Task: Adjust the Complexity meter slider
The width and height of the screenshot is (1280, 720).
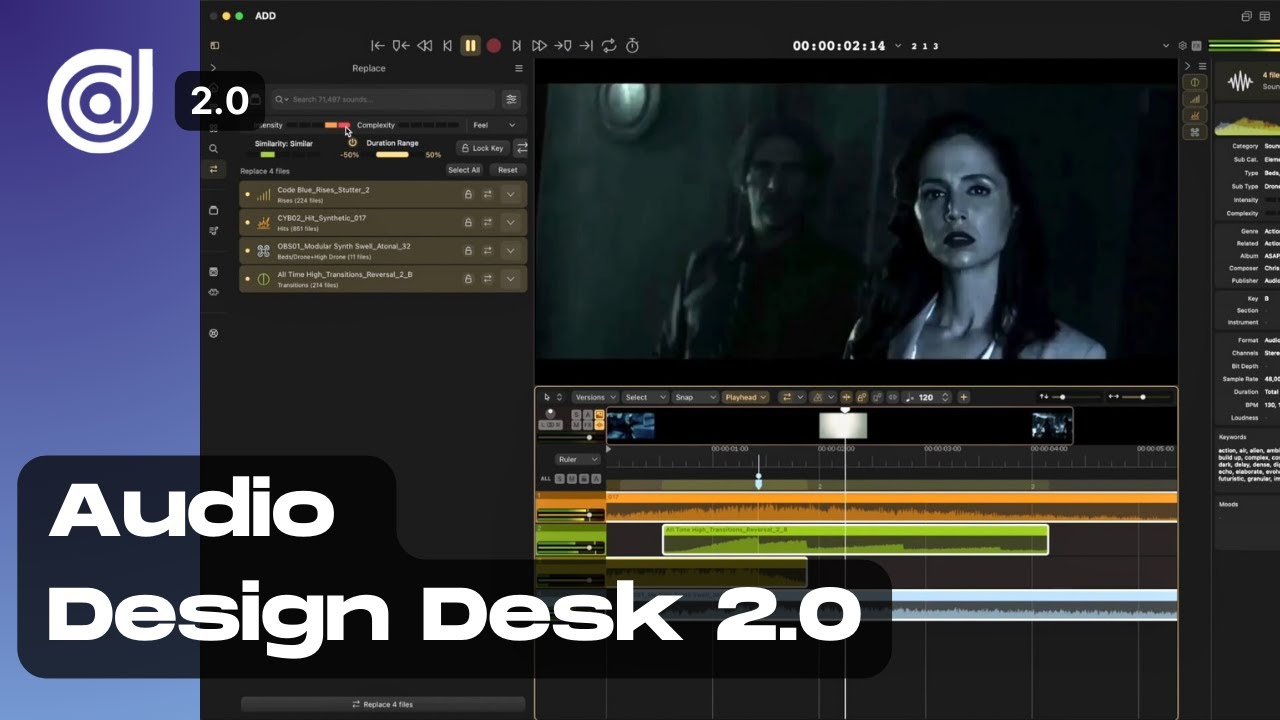Action: click(430, 126)
